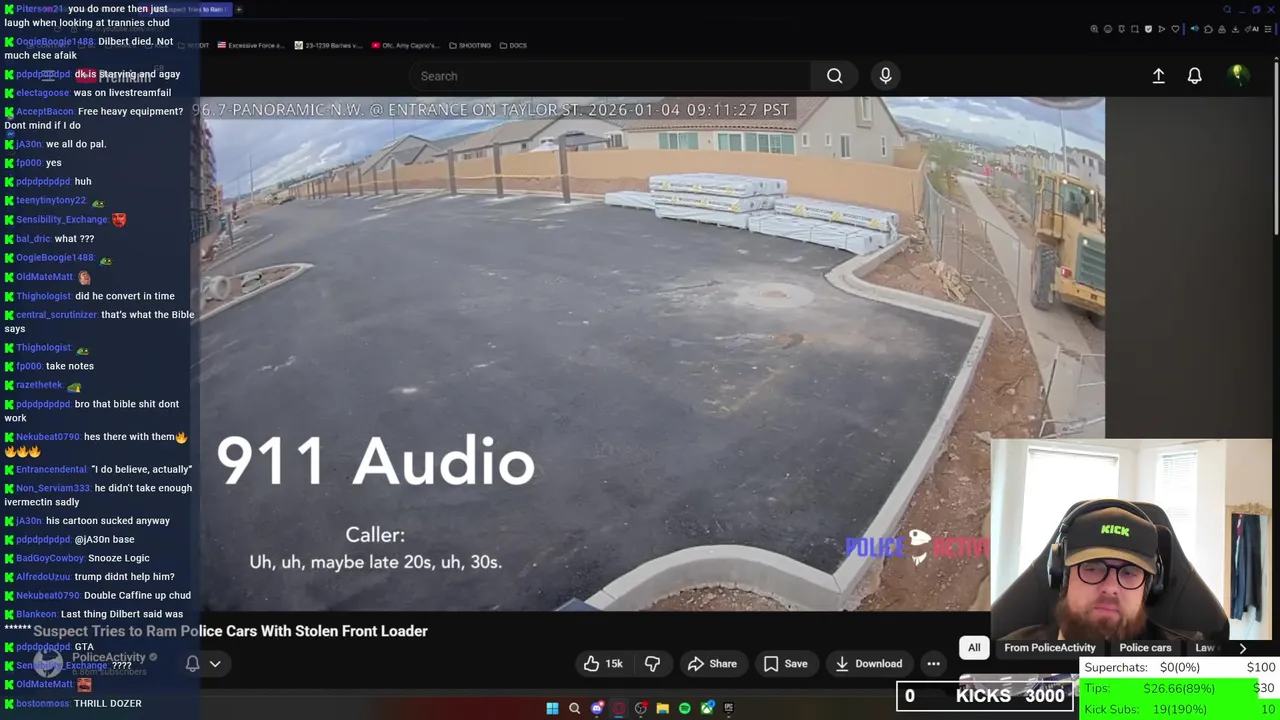Click the video player area
The height and width of the screenshot is (720, 1280).
click(652, 353)
